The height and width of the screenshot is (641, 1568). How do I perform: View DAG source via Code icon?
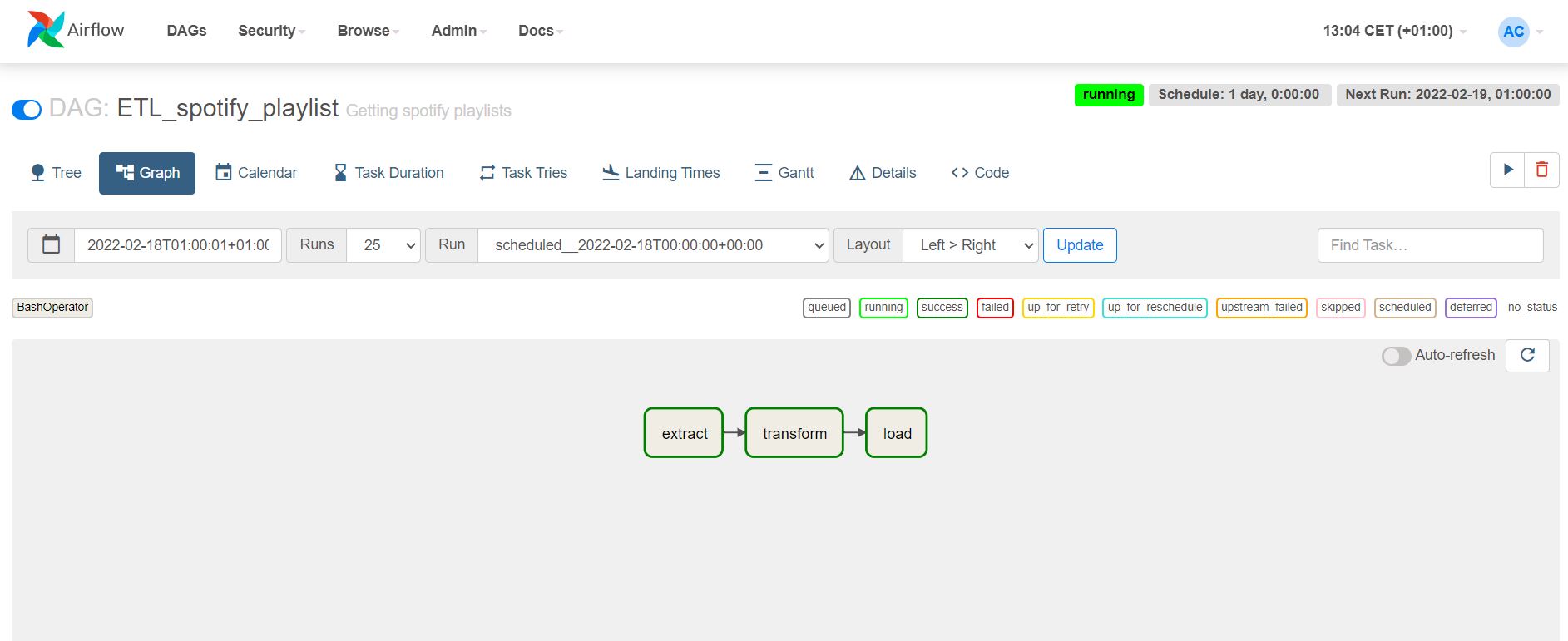pyautogui.click(x=980, y=173)
